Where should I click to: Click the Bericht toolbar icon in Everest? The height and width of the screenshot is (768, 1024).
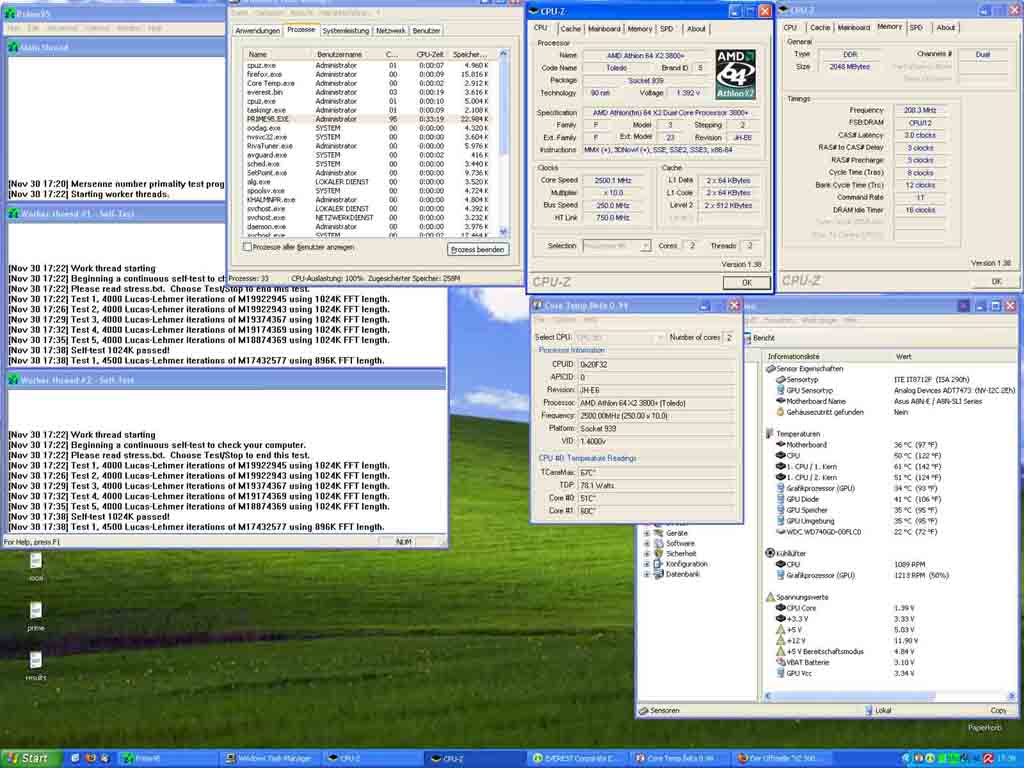click(746, 338)
